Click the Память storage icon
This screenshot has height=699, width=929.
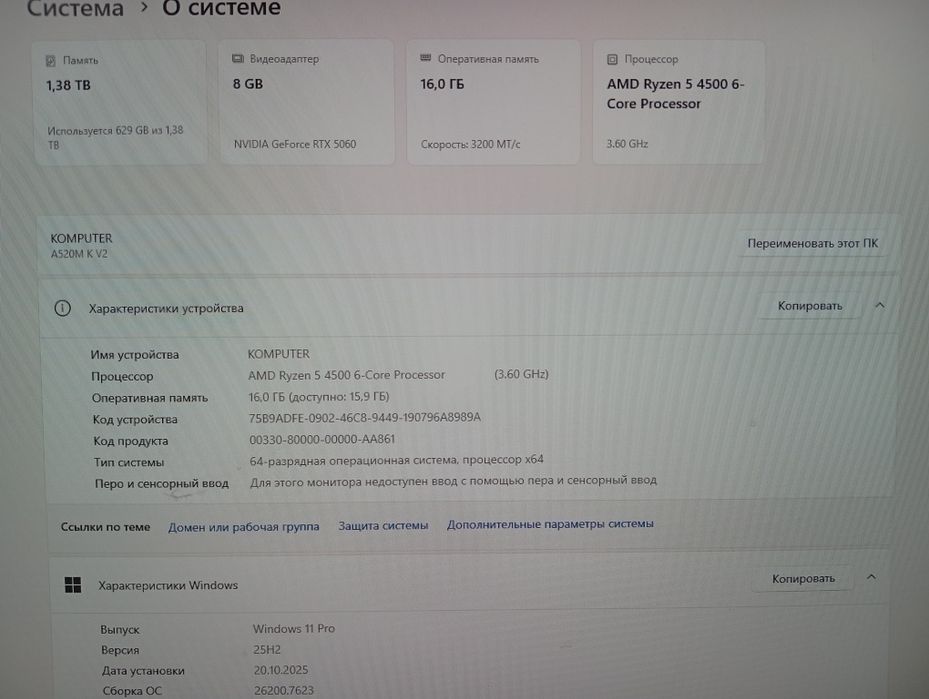point(51,60)
